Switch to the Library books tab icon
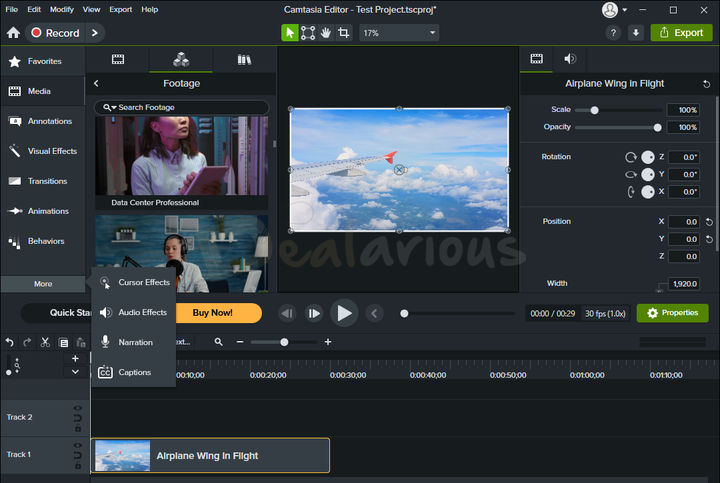The width and height of the screenshot is (720, 483). point(244,59)
